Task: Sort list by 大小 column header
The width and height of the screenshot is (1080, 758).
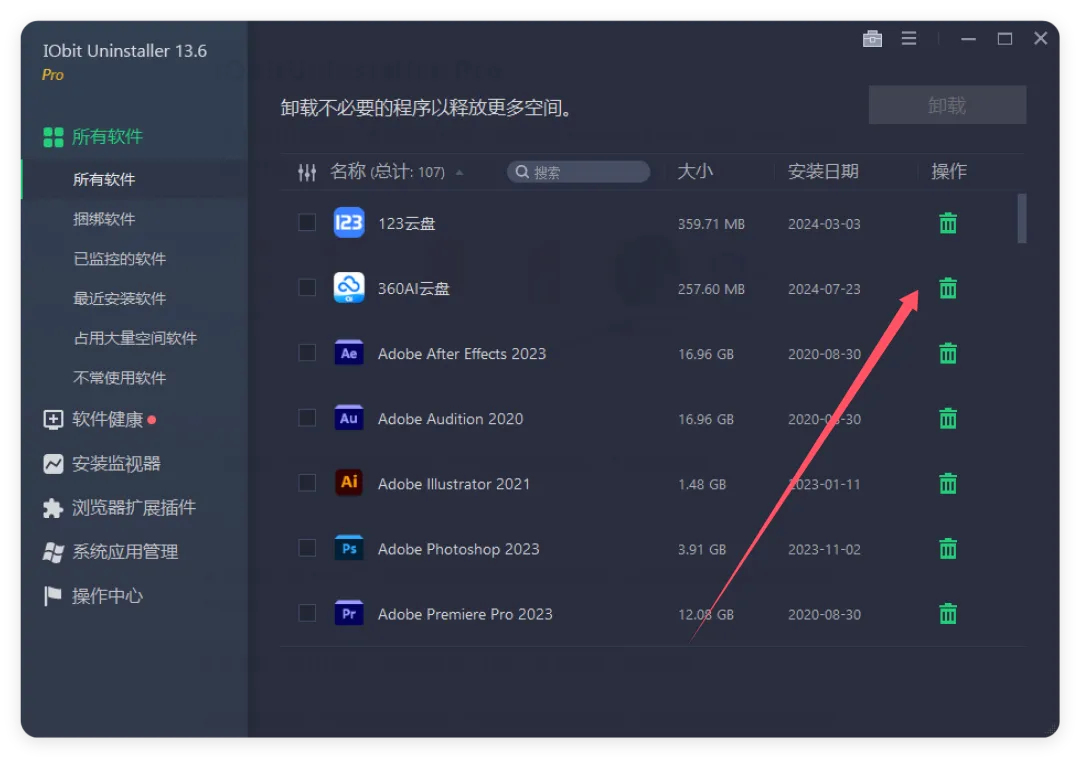Action: pos(694,171)
